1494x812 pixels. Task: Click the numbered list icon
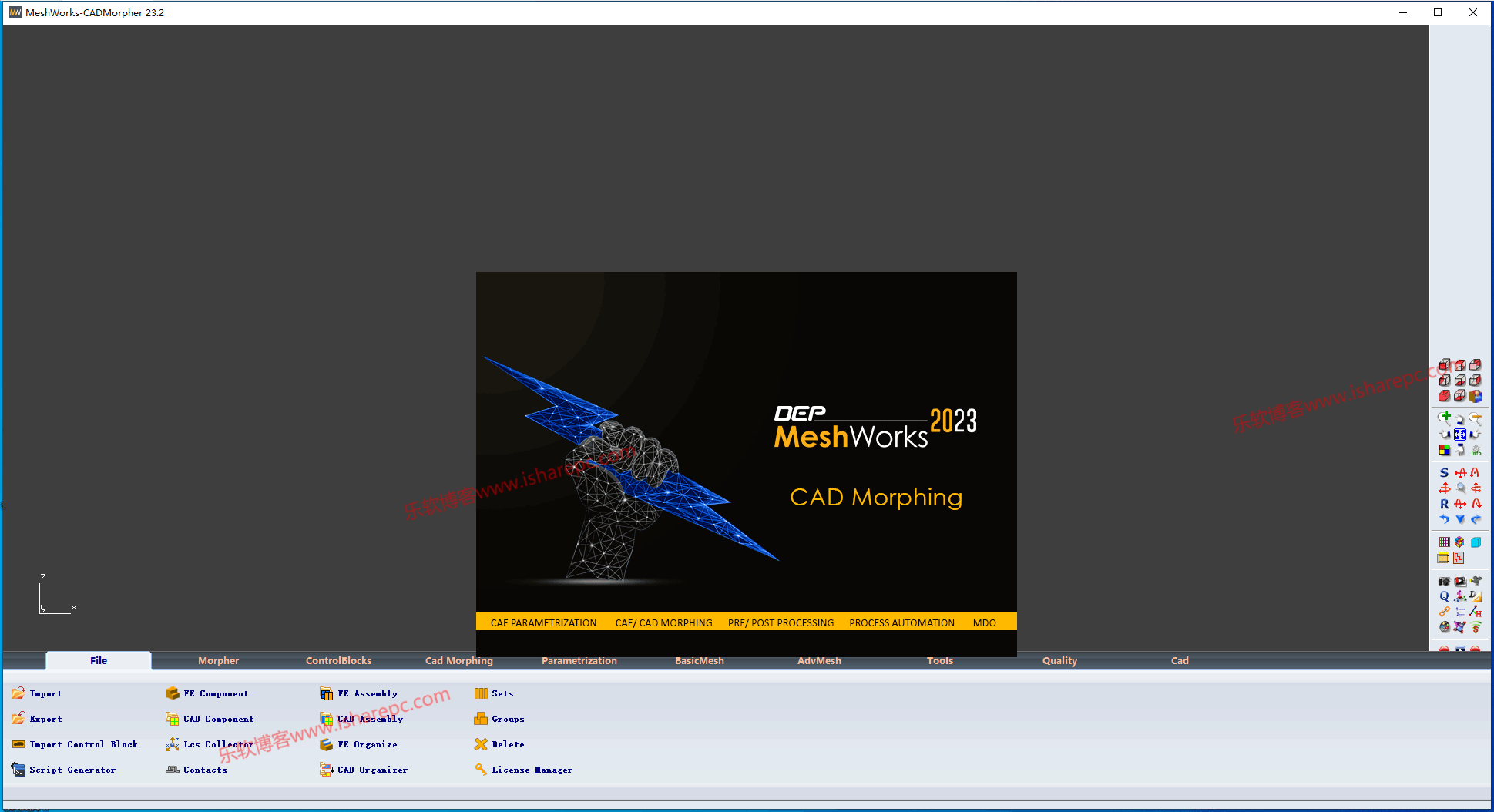[1460, 612]
